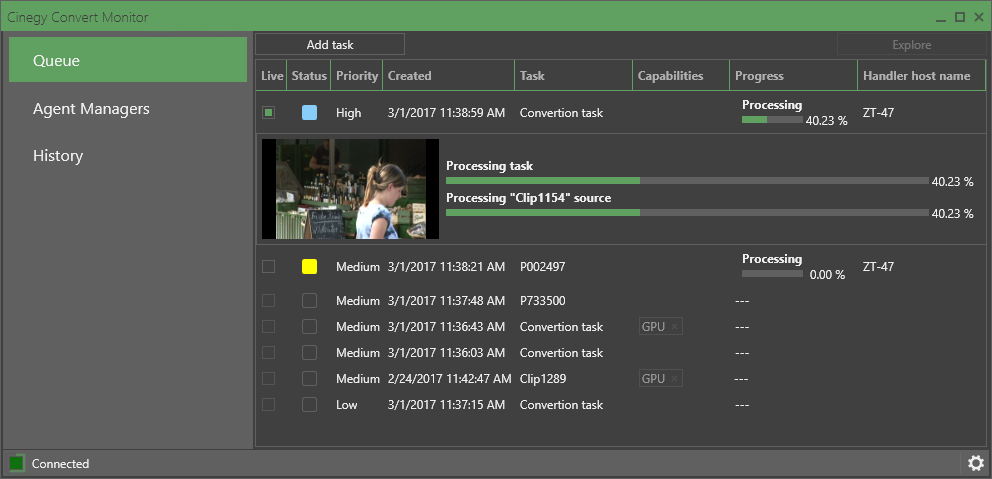Select task name Clip1289
This screenshot has width=992, height=479.
click(543, 379)
